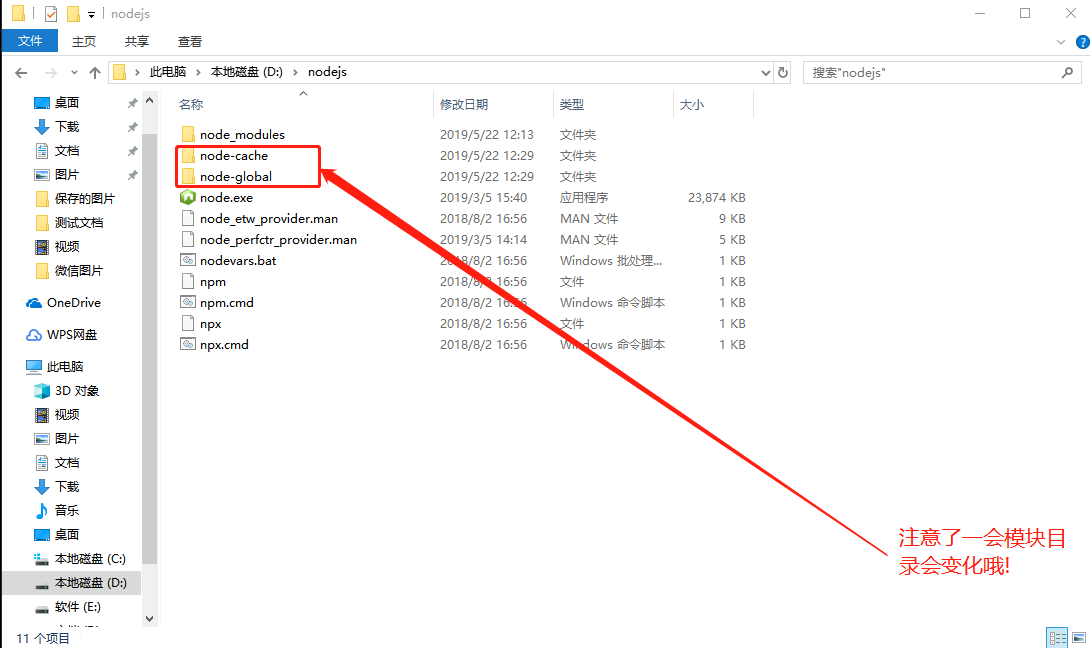Screen dimensions: 1090x648
Task: Toggle details view in the status bar
Action: coord(1057,637)
